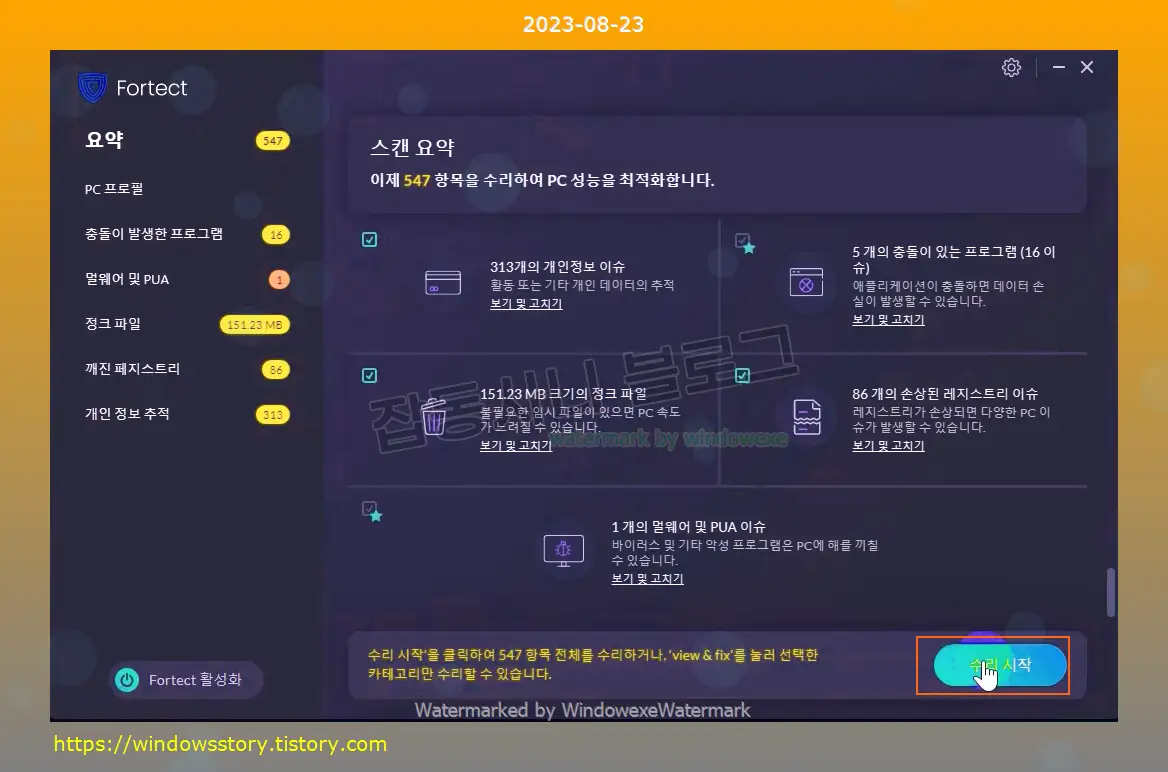Click the 86 broken registry badge

276,370
